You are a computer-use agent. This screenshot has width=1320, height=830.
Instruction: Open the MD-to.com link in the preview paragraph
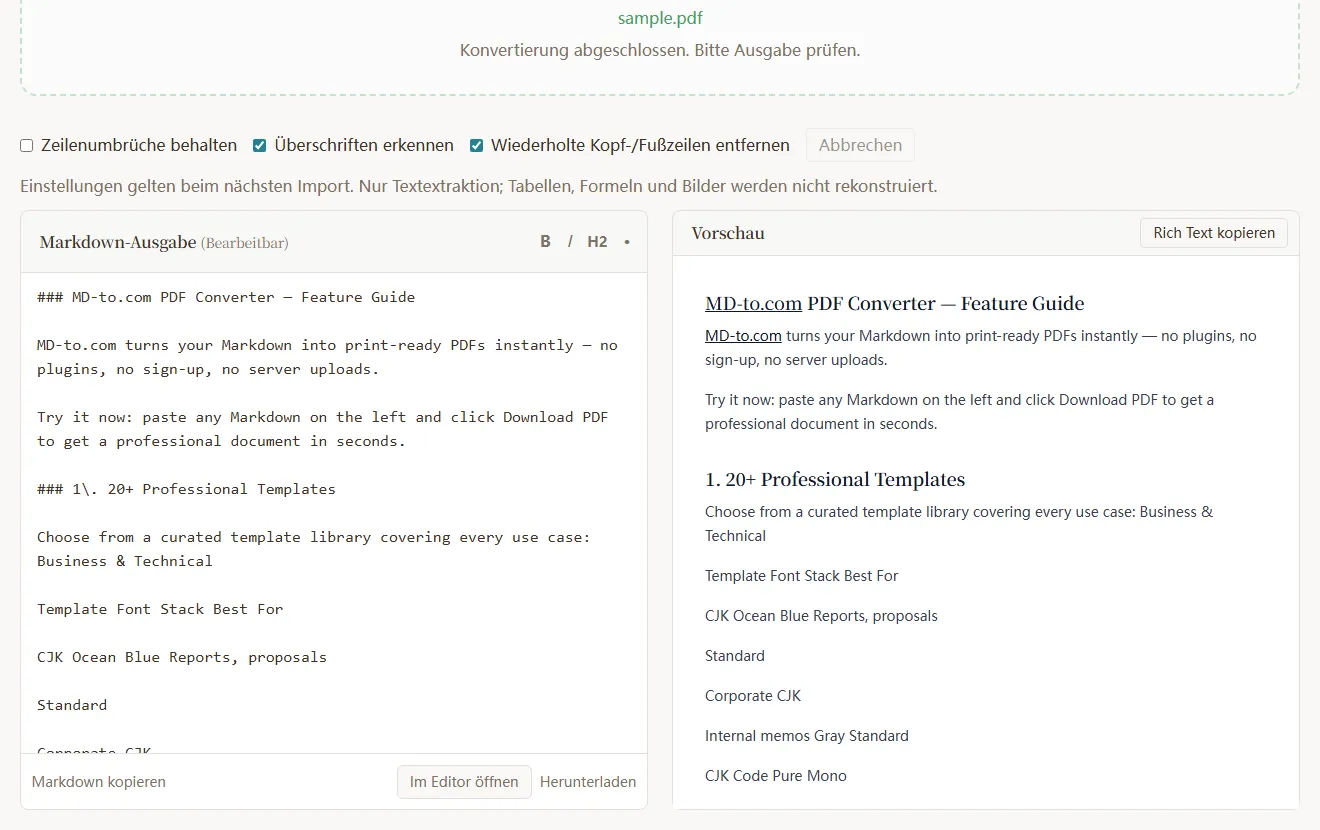pyautogui.click(x=743, y=336)
